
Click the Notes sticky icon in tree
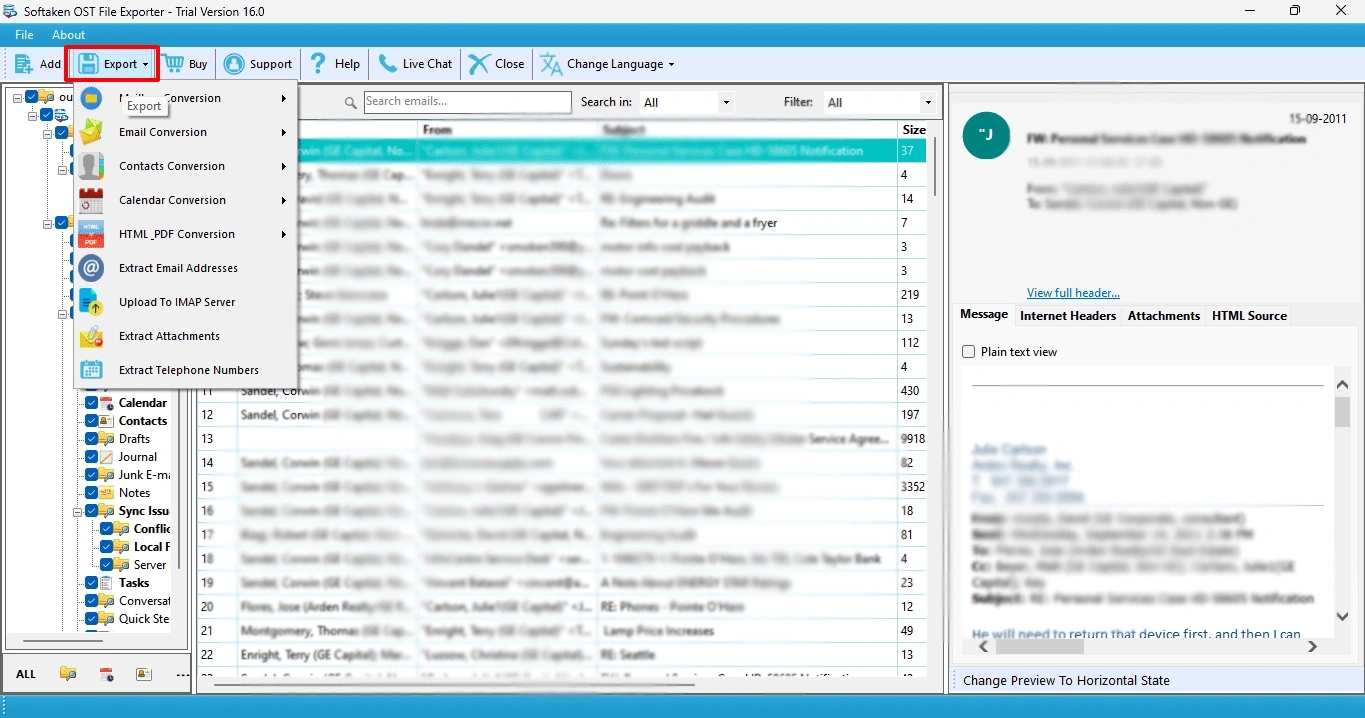click(107, 493)
